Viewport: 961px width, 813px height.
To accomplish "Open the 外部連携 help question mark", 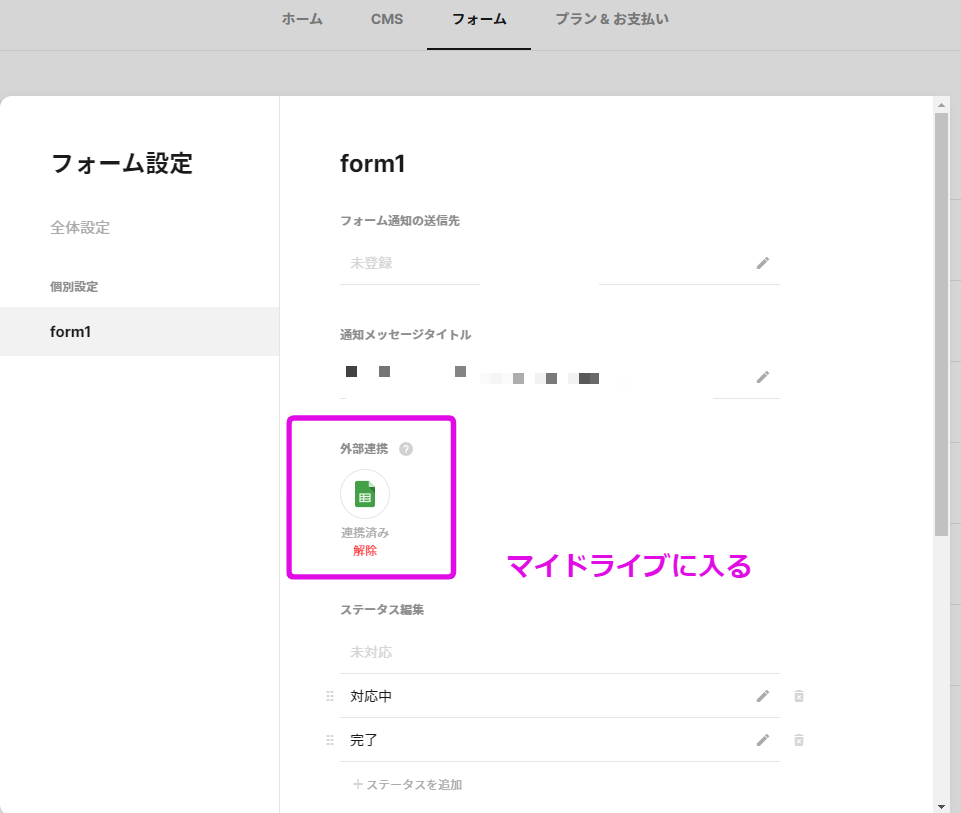I will [x=406, y=449].
